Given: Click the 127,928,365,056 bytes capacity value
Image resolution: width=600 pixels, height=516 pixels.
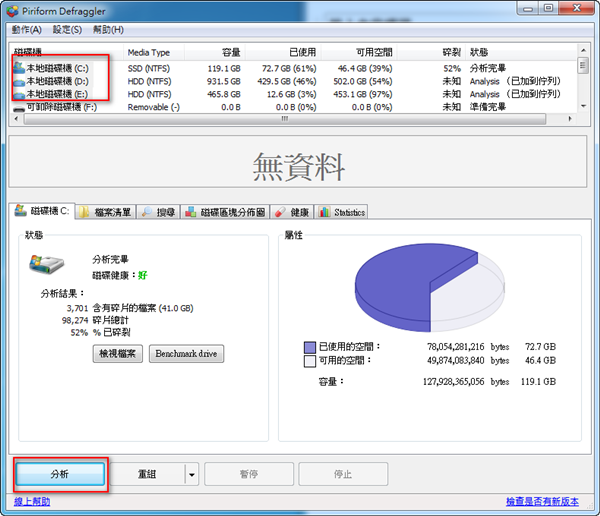Looking at the screenshot, I should click(453, 382).
